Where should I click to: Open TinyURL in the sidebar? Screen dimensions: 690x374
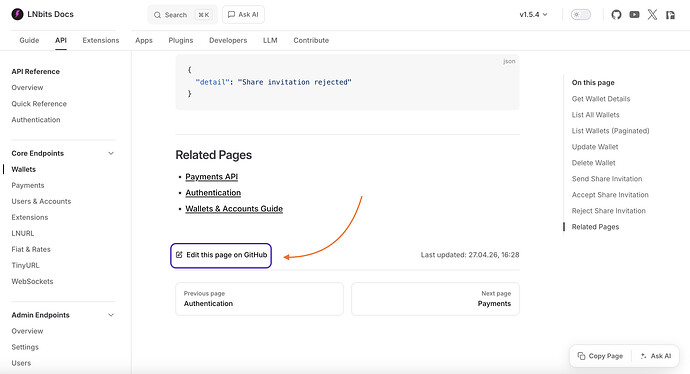[25, 265]
